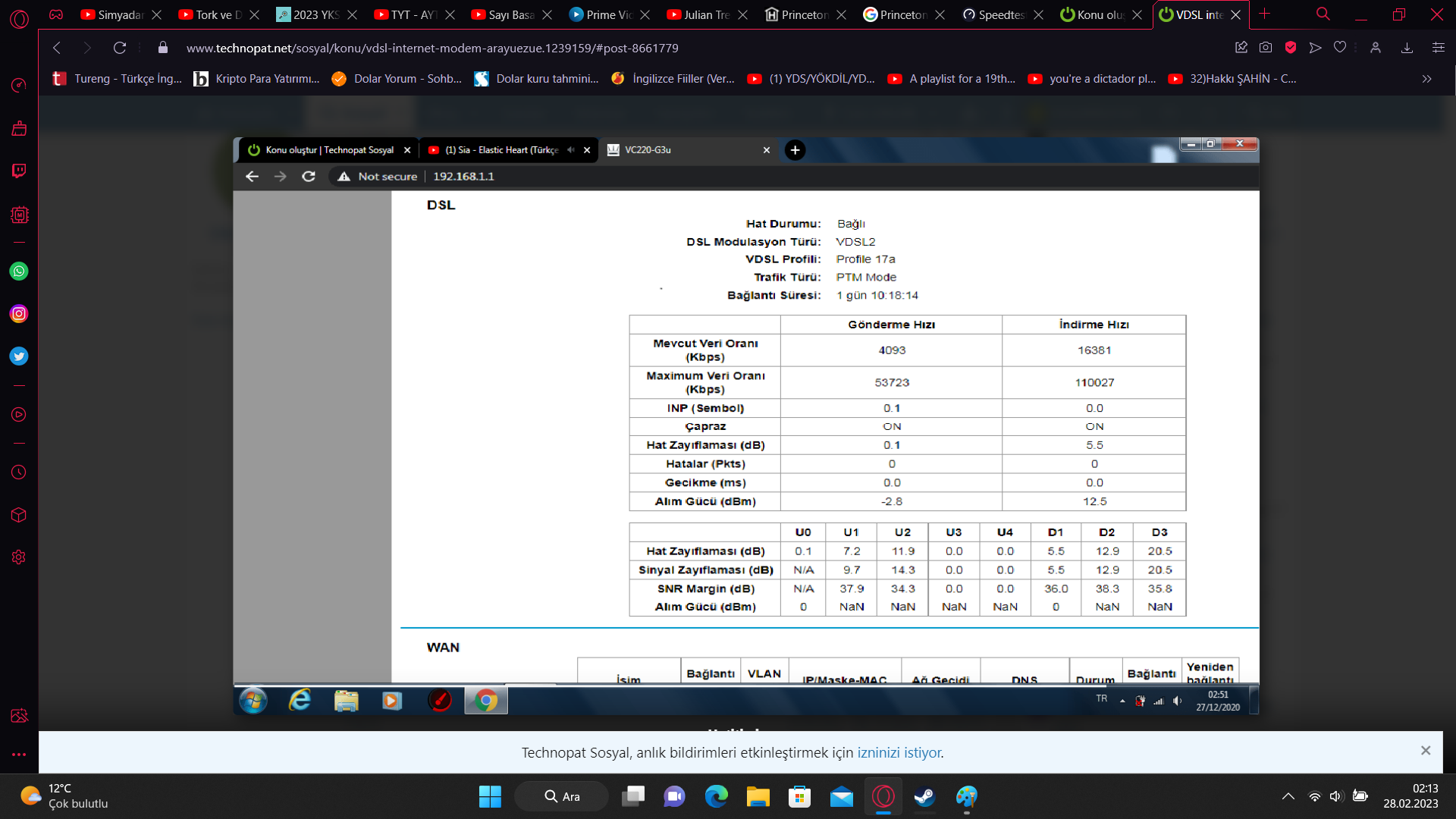The image size is (1456, 819).
Task: Click the 'izninizi istiyor' notification link
Action: click(x=899, y=753)
